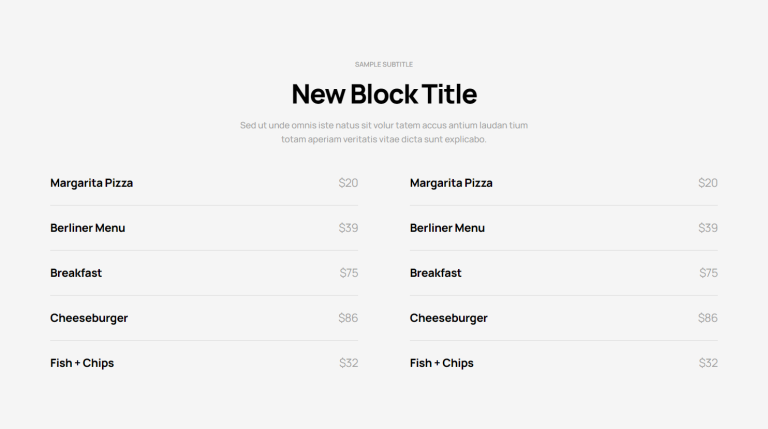The width and height of the screenshot is (768, 429).
Task: Click the SAMPLE SUBTITLE text
Action: (384, 64)
